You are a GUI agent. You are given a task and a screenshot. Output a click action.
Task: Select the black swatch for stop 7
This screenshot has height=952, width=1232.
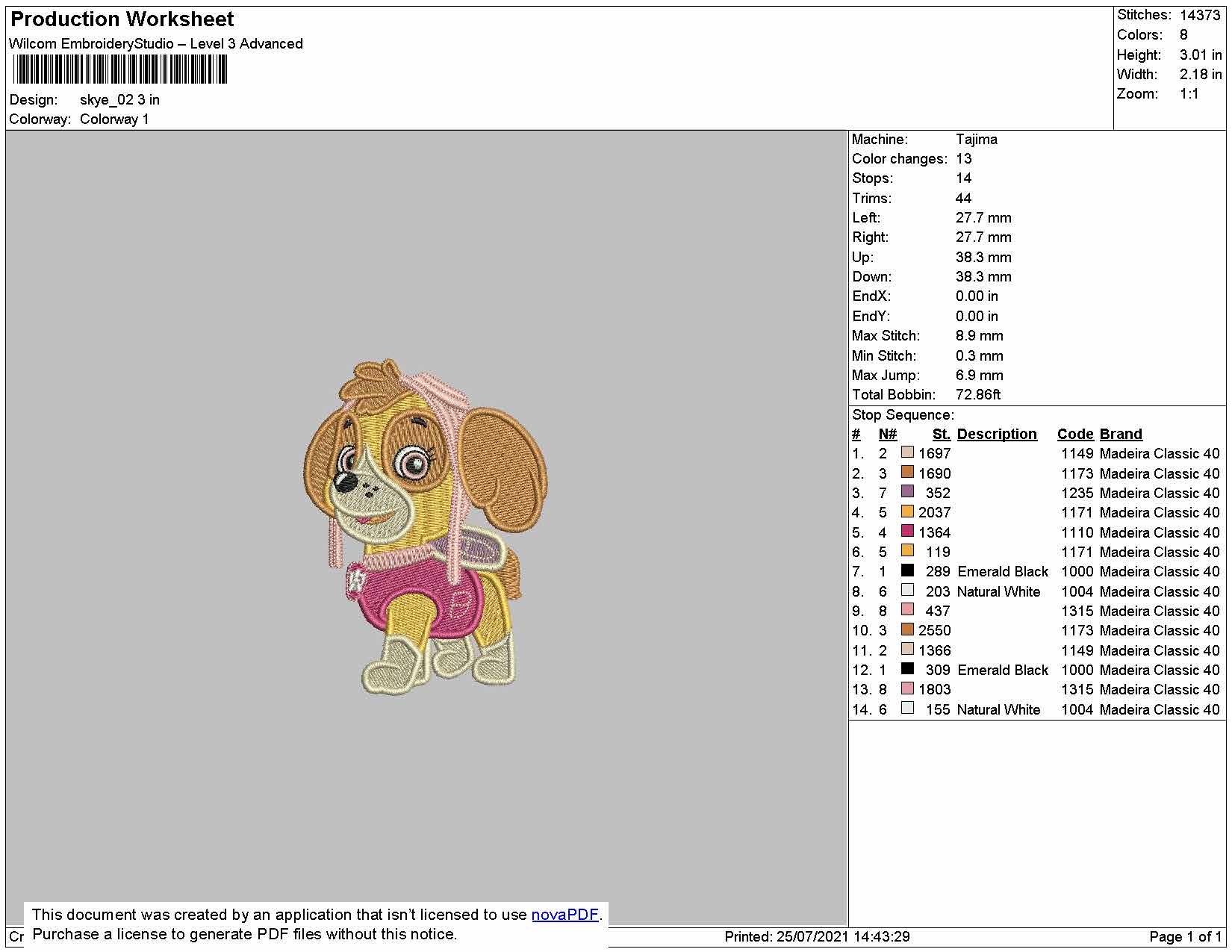[x=907, y=570]
